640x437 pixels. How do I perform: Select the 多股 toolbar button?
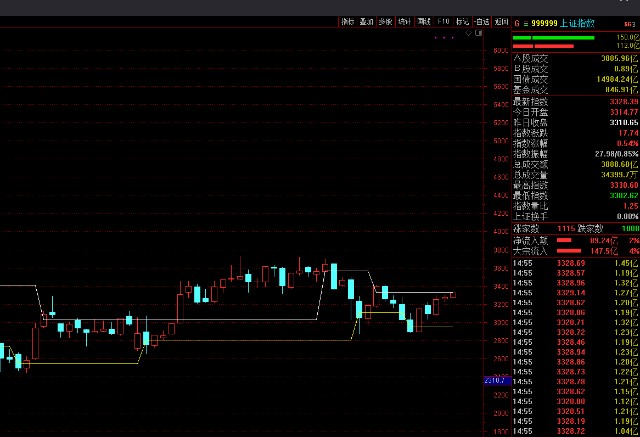pyautogui.click(x=385, y=21)
